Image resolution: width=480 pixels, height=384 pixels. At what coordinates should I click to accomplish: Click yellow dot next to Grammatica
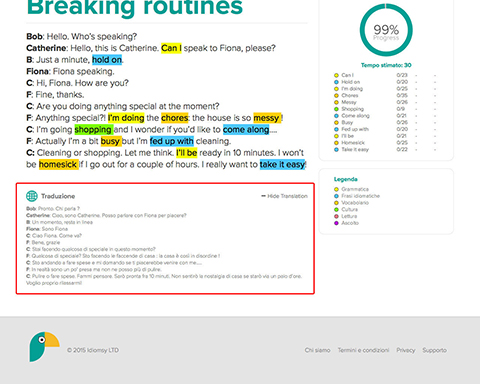point(336,189)
